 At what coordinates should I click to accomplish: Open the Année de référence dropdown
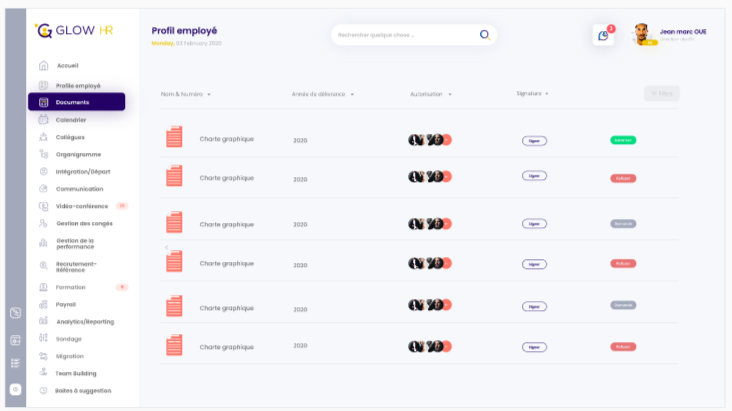coord(352,95)
